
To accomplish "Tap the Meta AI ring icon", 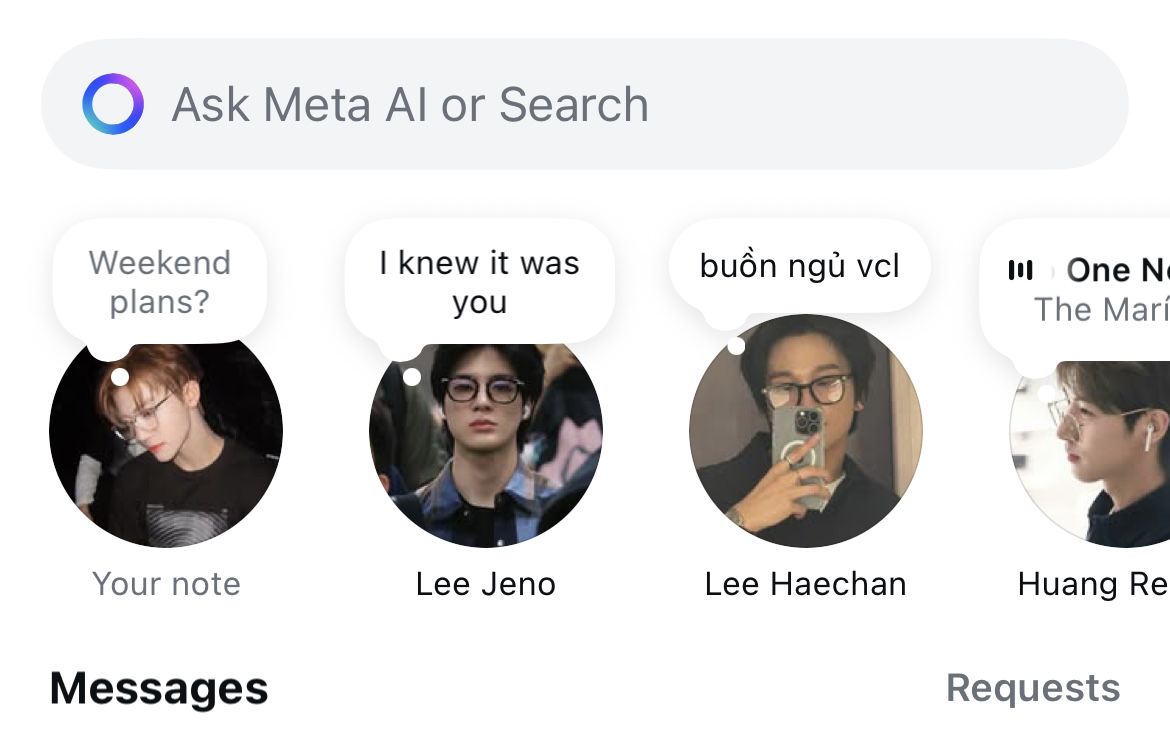I will click(112, 104).
